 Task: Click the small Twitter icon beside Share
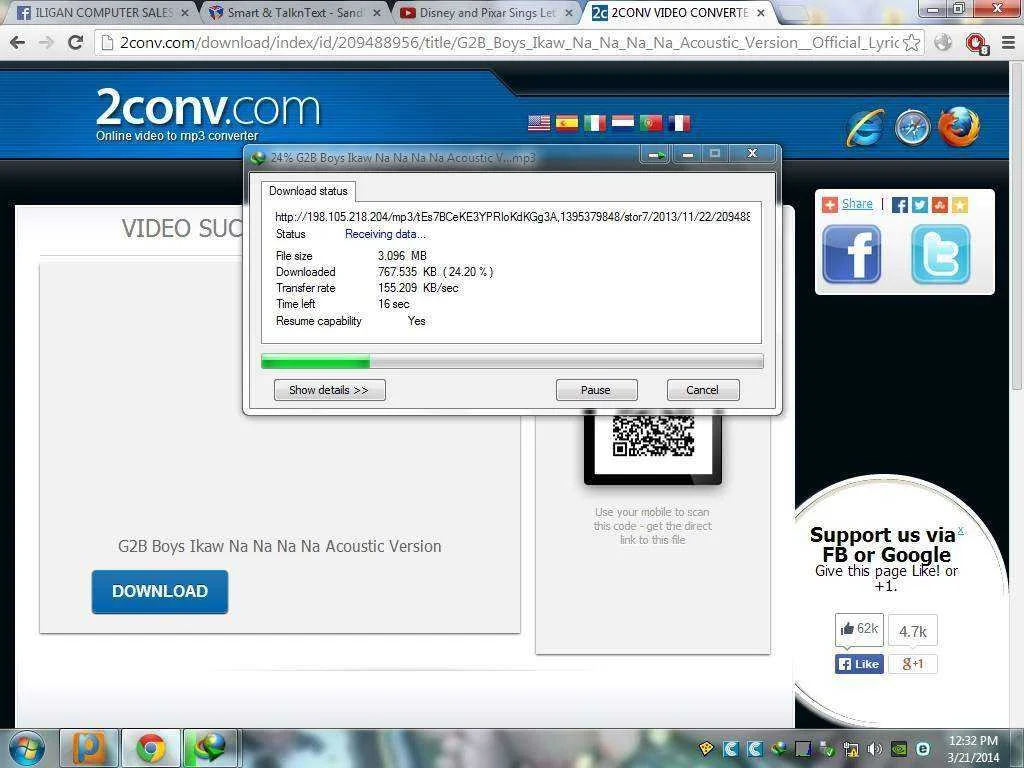pos(920,205)
